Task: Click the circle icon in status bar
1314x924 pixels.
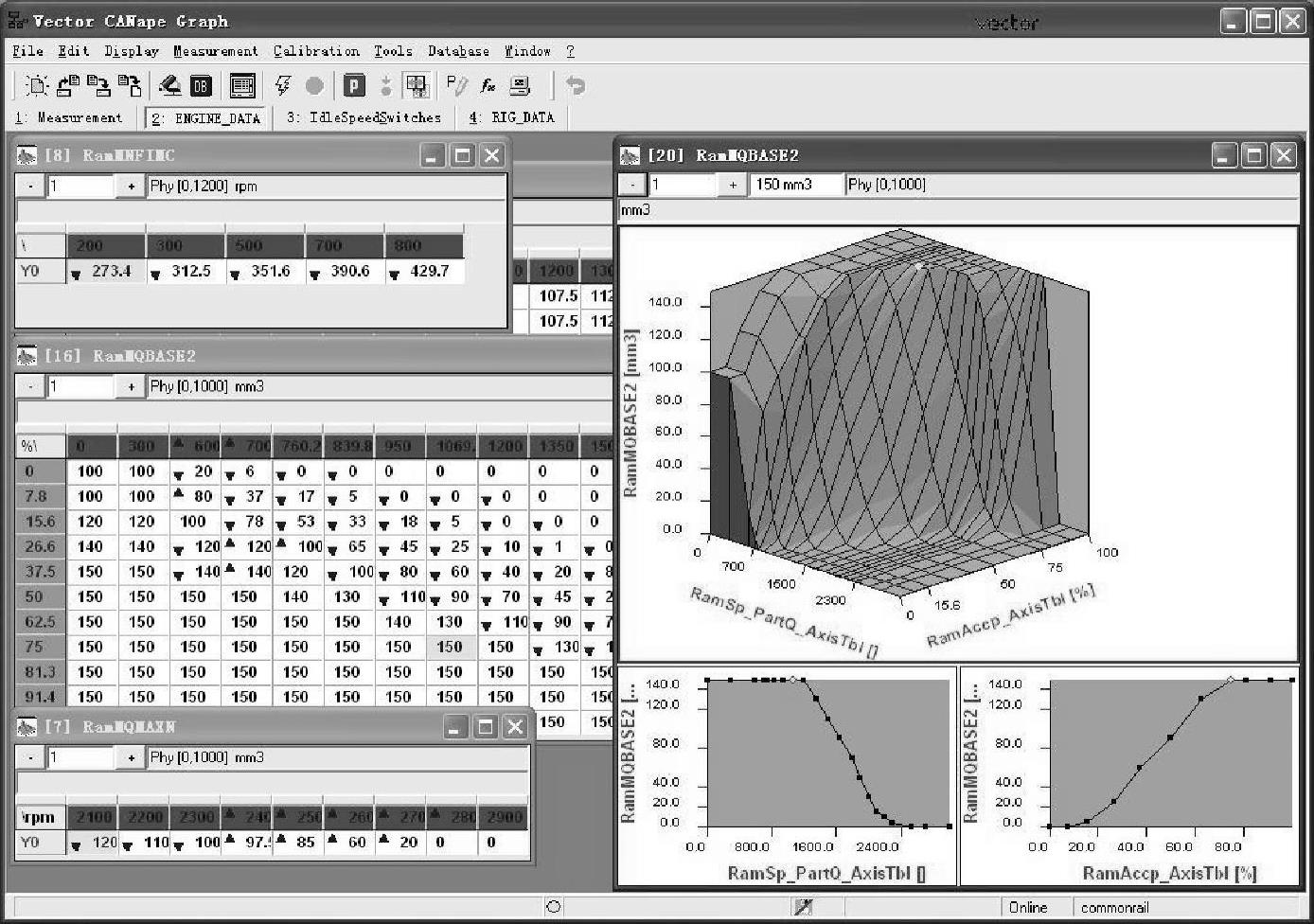Action: (554, 907)
